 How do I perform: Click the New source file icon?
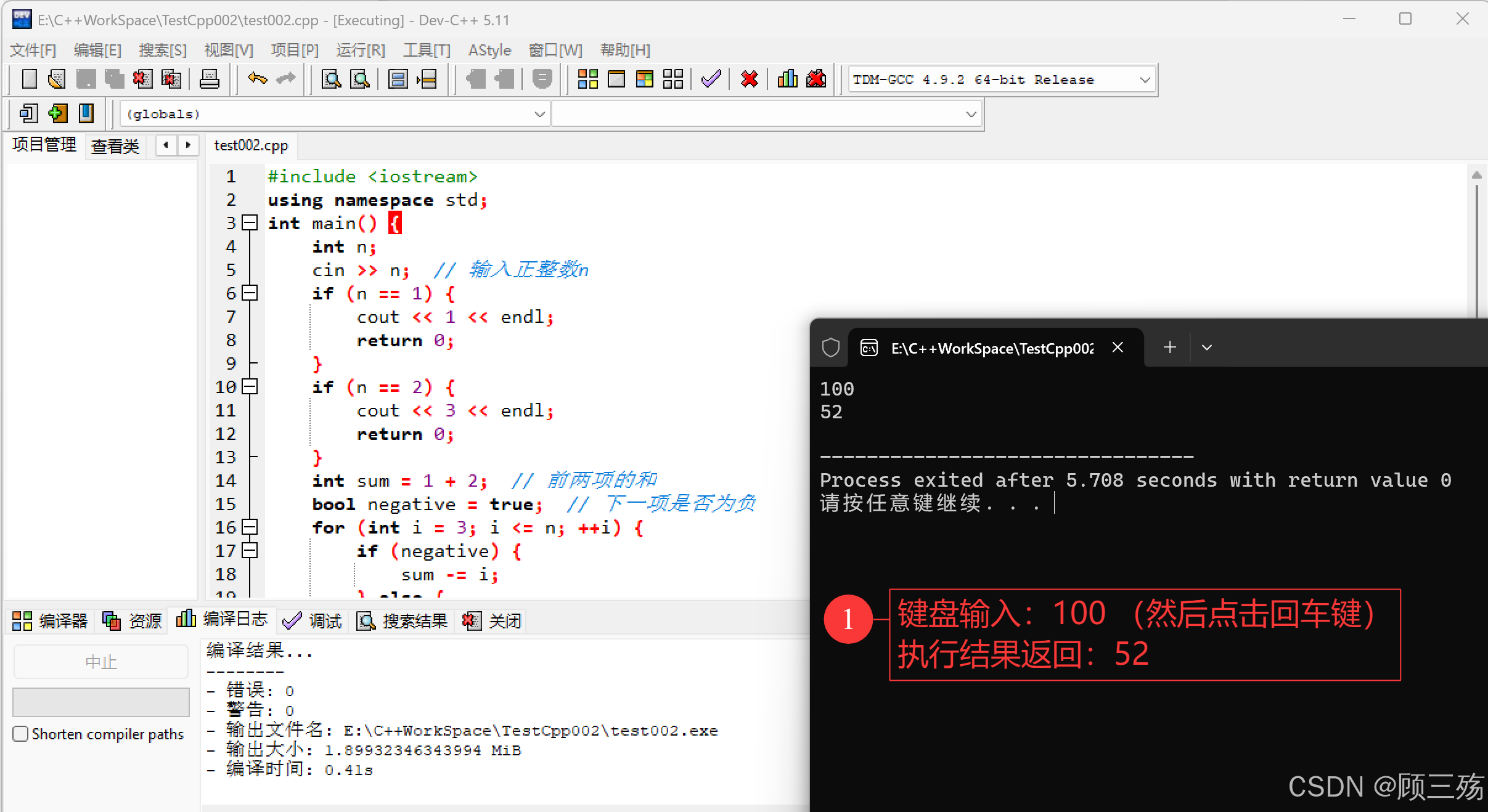pos(29,79)
